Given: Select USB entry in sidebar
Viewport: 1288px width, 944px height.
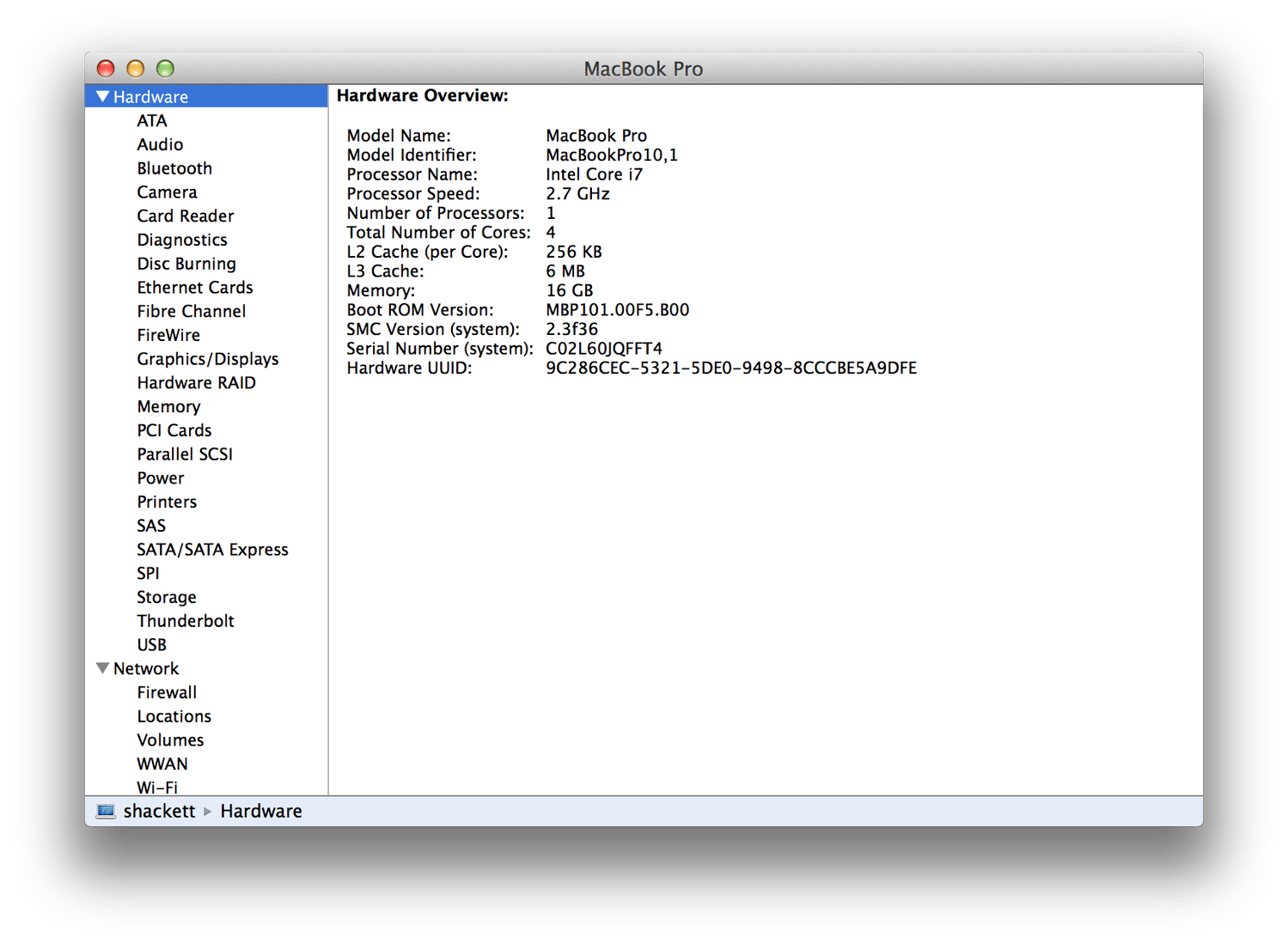Looking at the screenshot, I should pos(152,645).
